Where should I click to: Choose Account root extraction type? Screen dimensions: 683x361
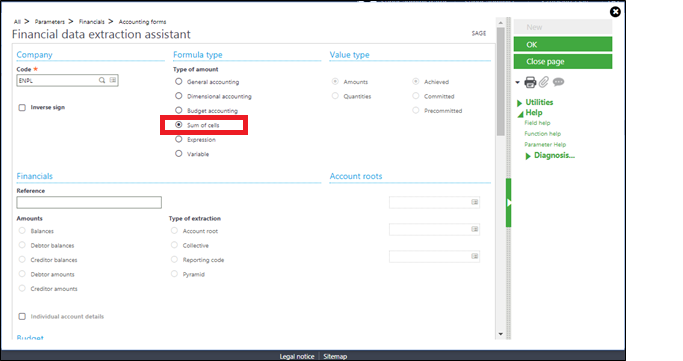(x=174, y=231)
